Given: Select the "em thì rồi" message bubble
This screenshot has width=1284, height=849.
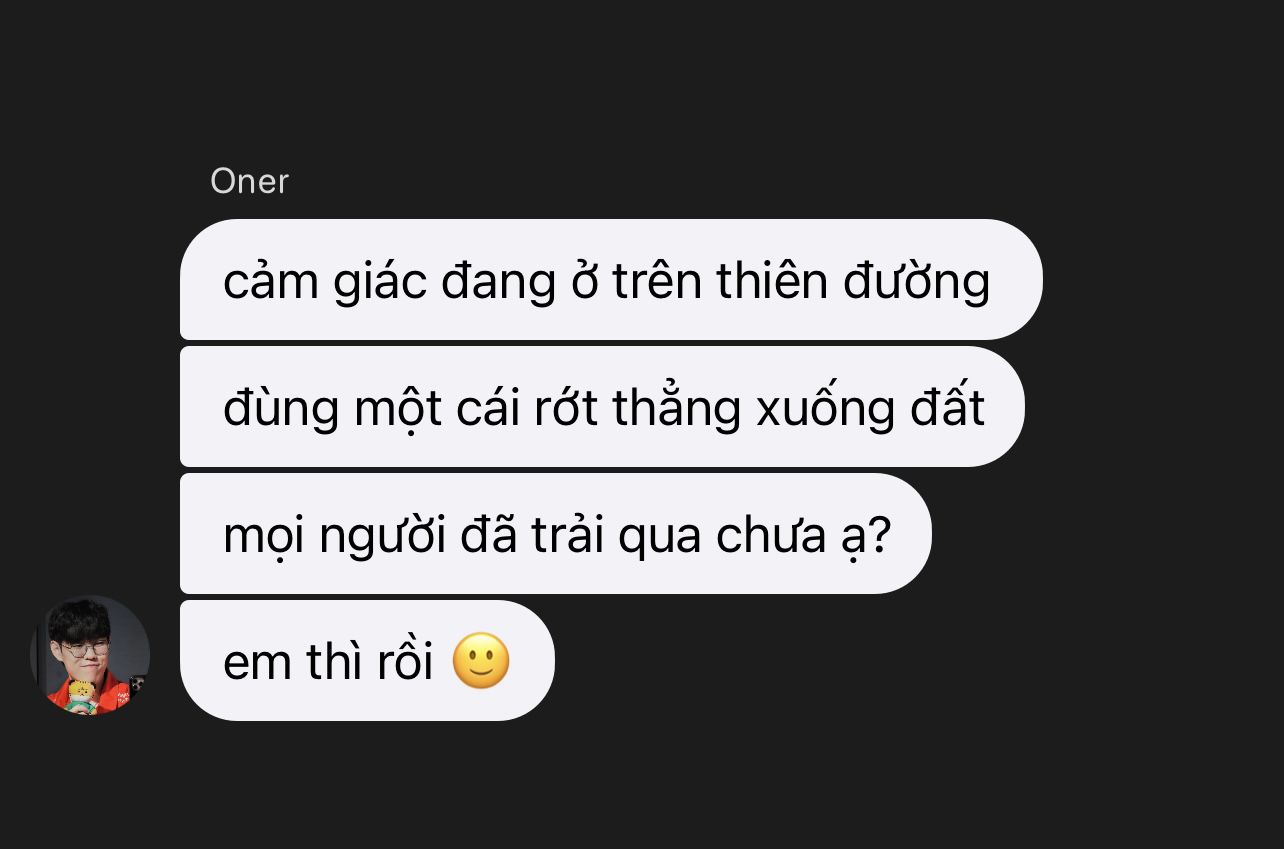Looking at the screenshot, I should (x=367, y=660).
